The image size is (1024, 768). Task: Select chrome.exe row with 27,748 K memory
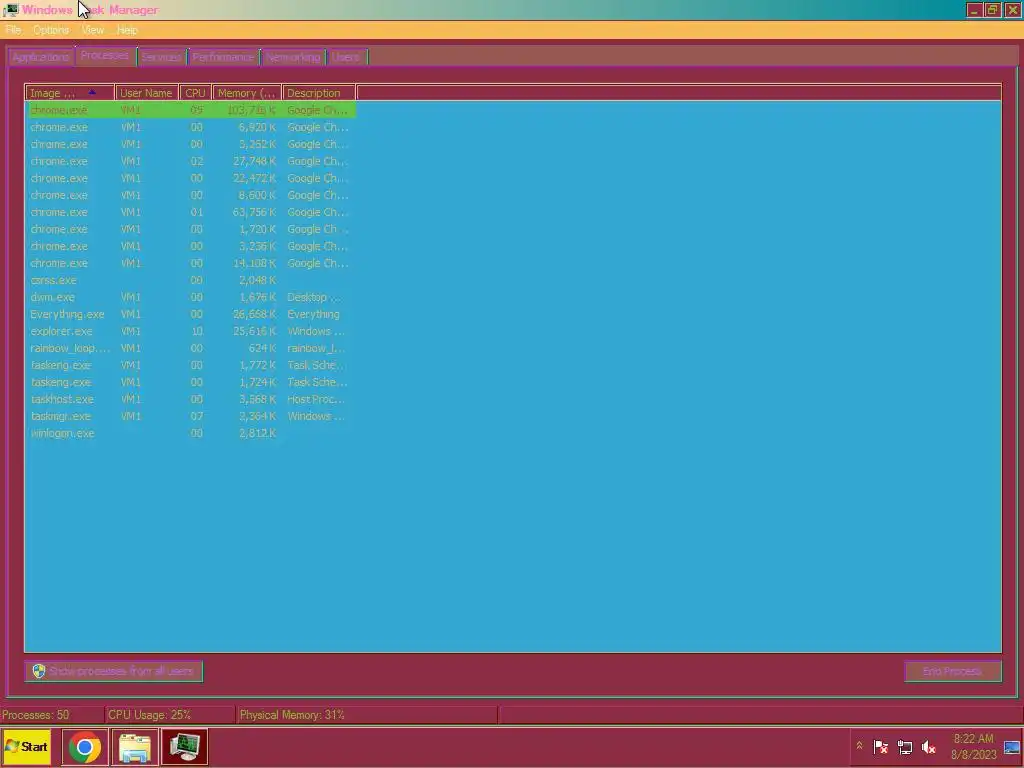coord(191,161)
